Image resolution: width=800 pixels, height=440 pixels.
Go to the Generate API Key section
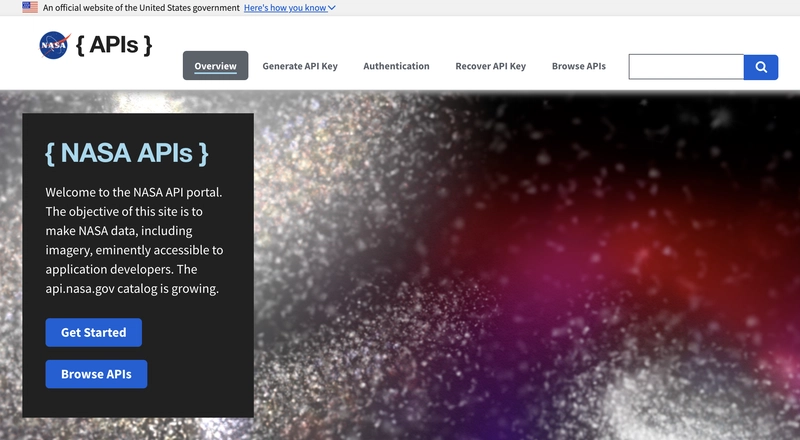pos(300,66)
